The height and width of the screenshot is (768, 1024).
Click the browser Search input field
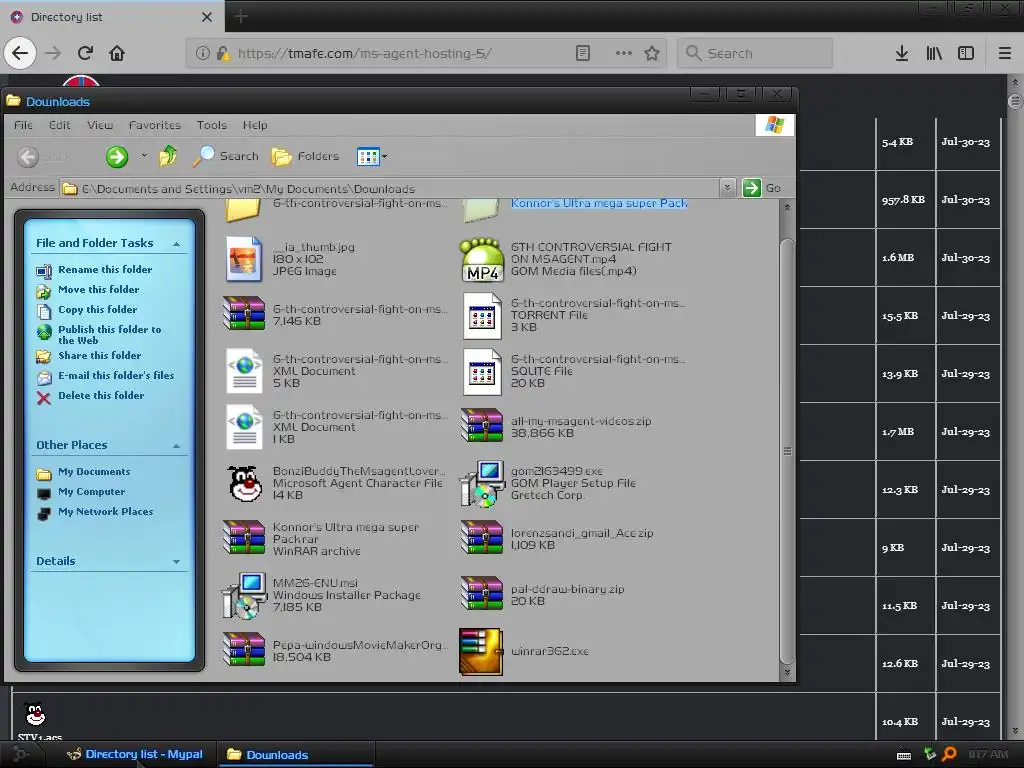pyautogui.click(x=756, y=54)
